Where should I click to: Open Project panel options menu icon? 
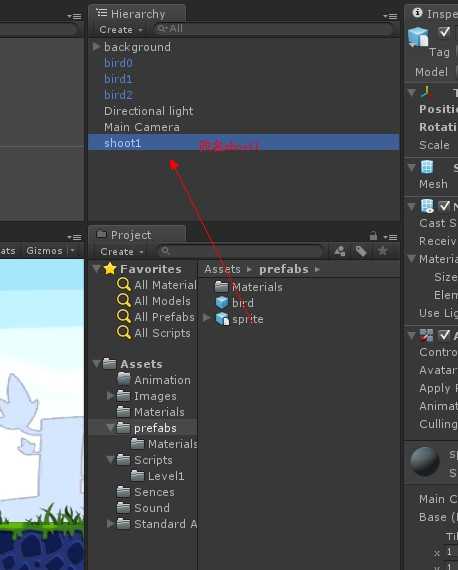coord(390,237)
